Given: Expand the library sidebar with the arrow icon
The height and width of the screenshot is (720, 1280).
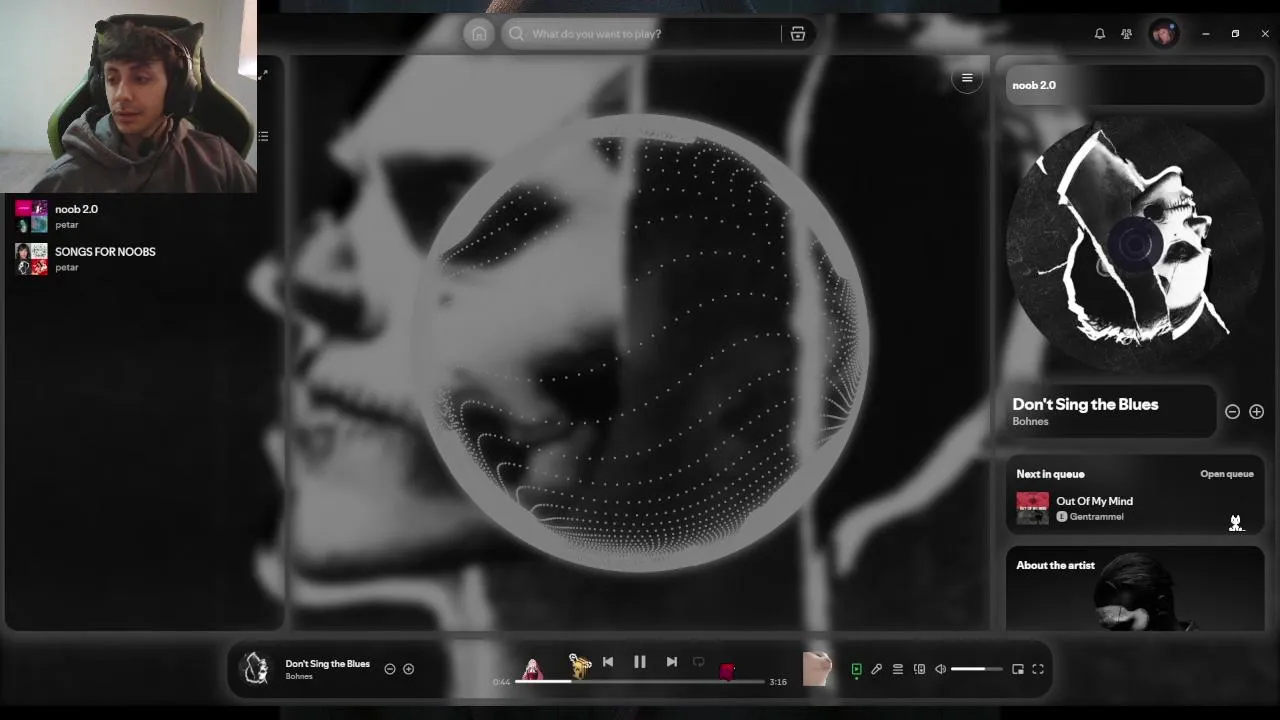Looking at the screenshot, I should (263, 75).
